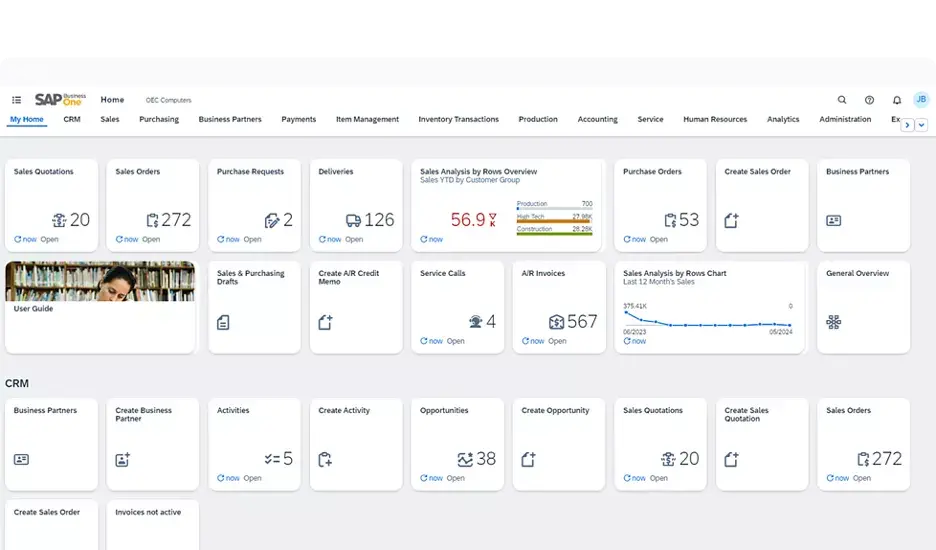Open the Human Resources tab
Screen dimensions: 936x550
pyautogui.click(x=714, y=119)
